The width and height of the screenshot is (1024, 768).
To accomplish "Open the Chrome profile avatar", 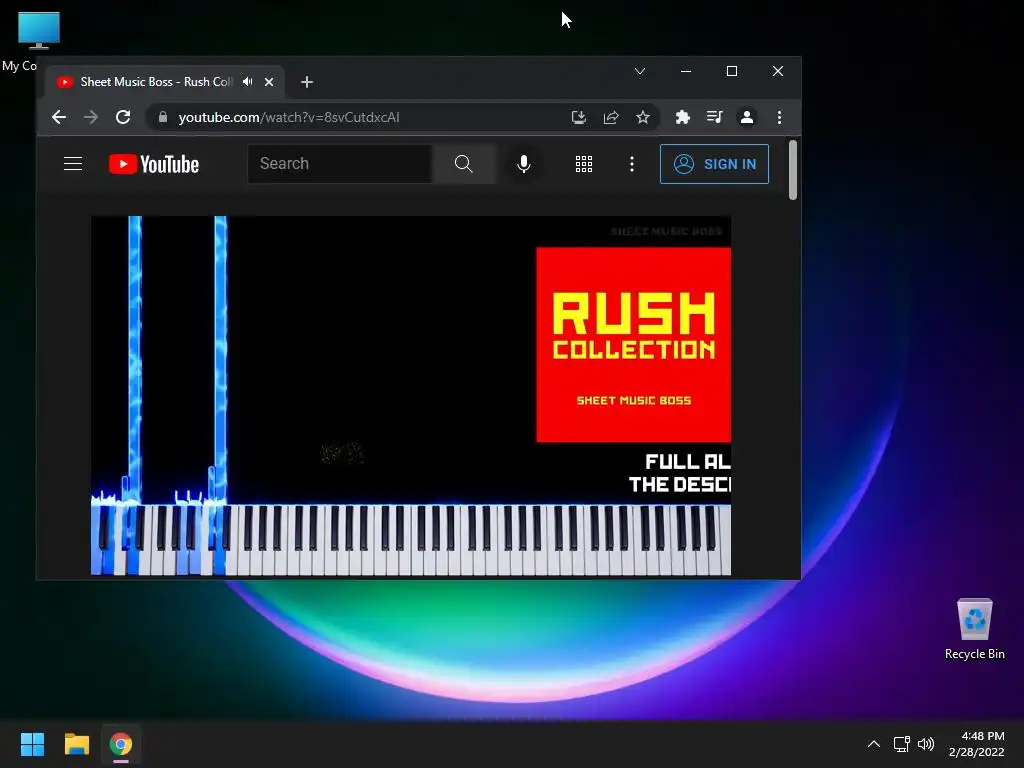I will tap(746, 117).
